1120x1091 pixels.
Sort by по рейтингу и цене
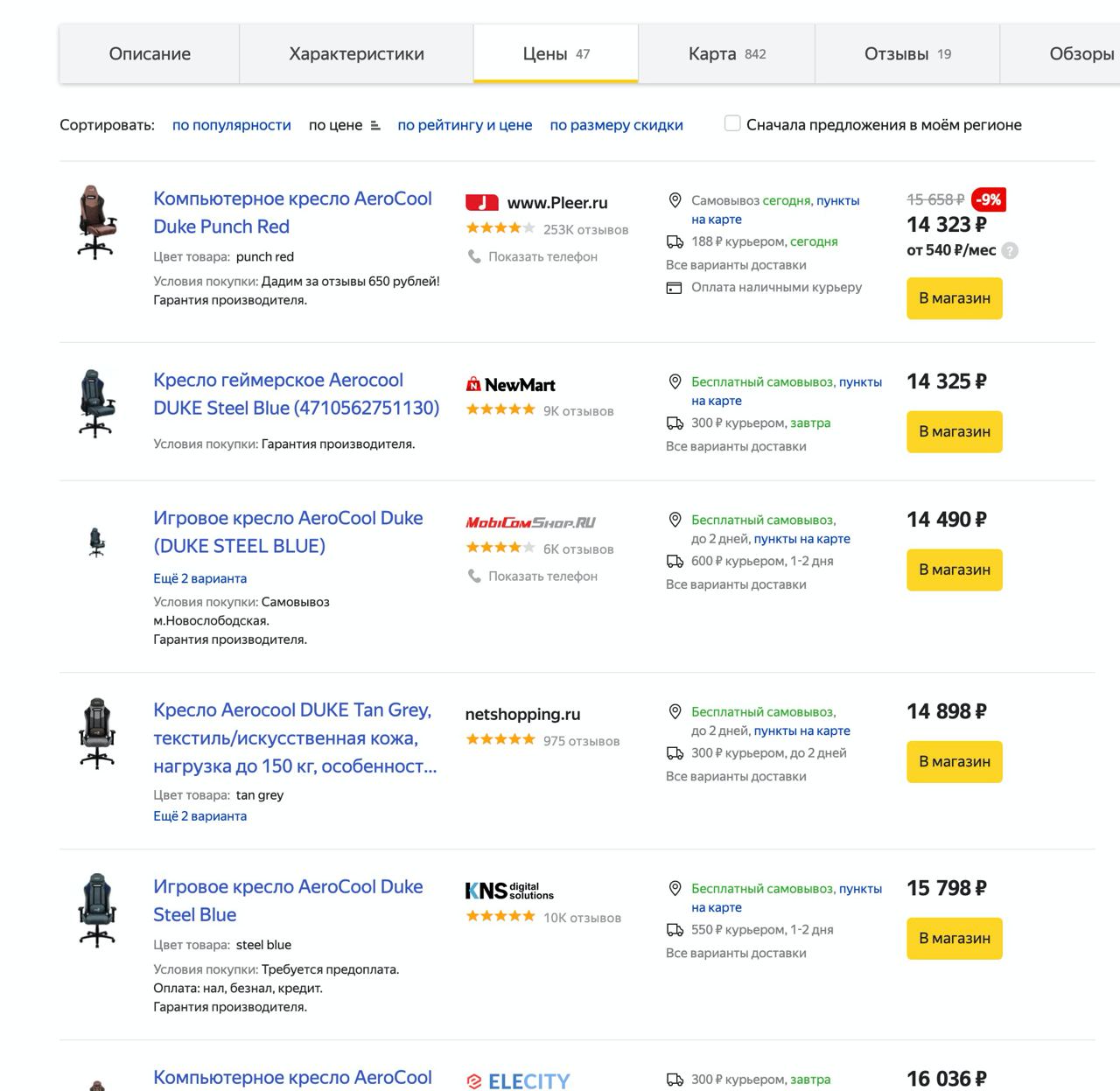pos(465,125)
